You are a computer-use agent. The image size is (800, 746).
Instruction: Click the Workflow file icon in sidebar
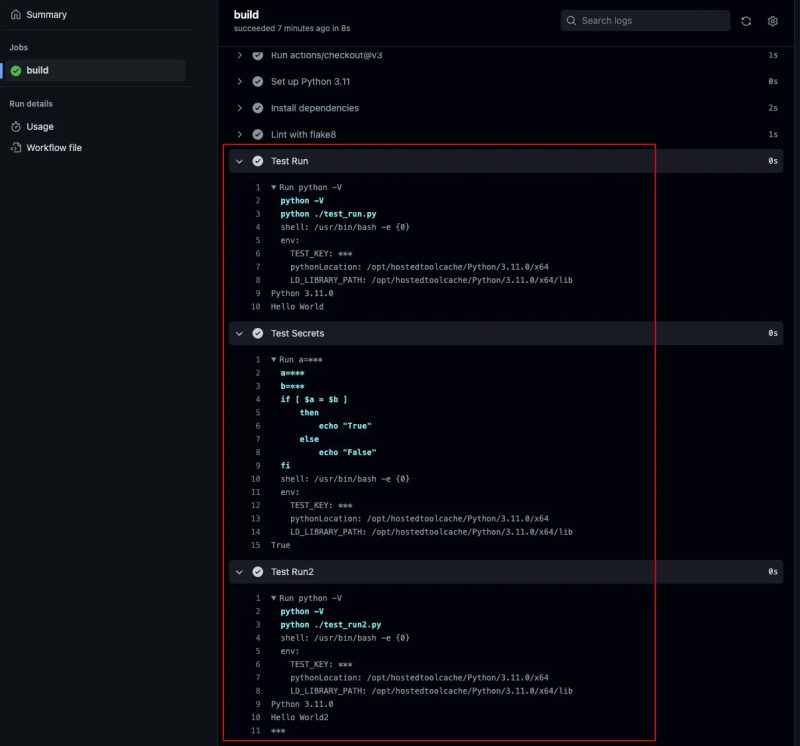[x=18, y=146]
